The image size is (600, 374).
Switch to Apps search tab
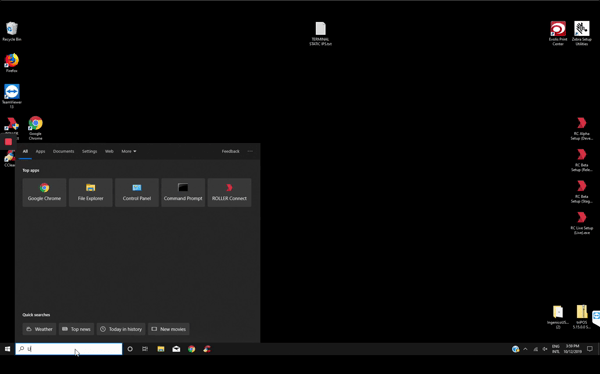click(40, 151)
